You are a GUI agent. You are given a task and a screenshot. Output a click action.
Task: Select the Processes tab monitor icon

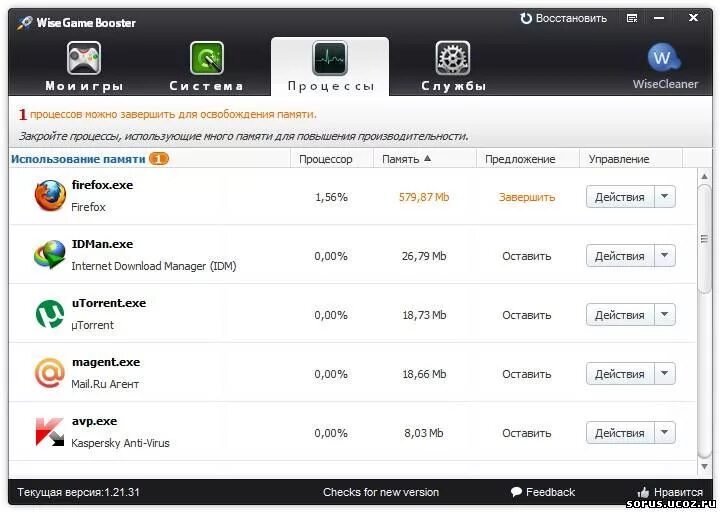tap(330, 58)
